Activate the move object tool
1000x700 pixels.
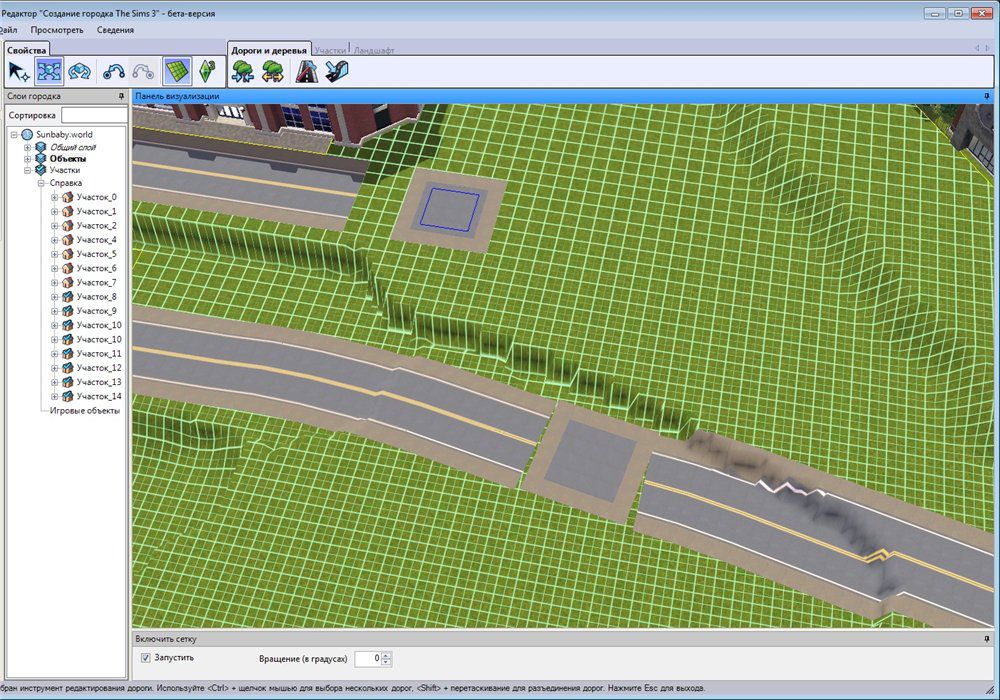click(x=49, y=71)
